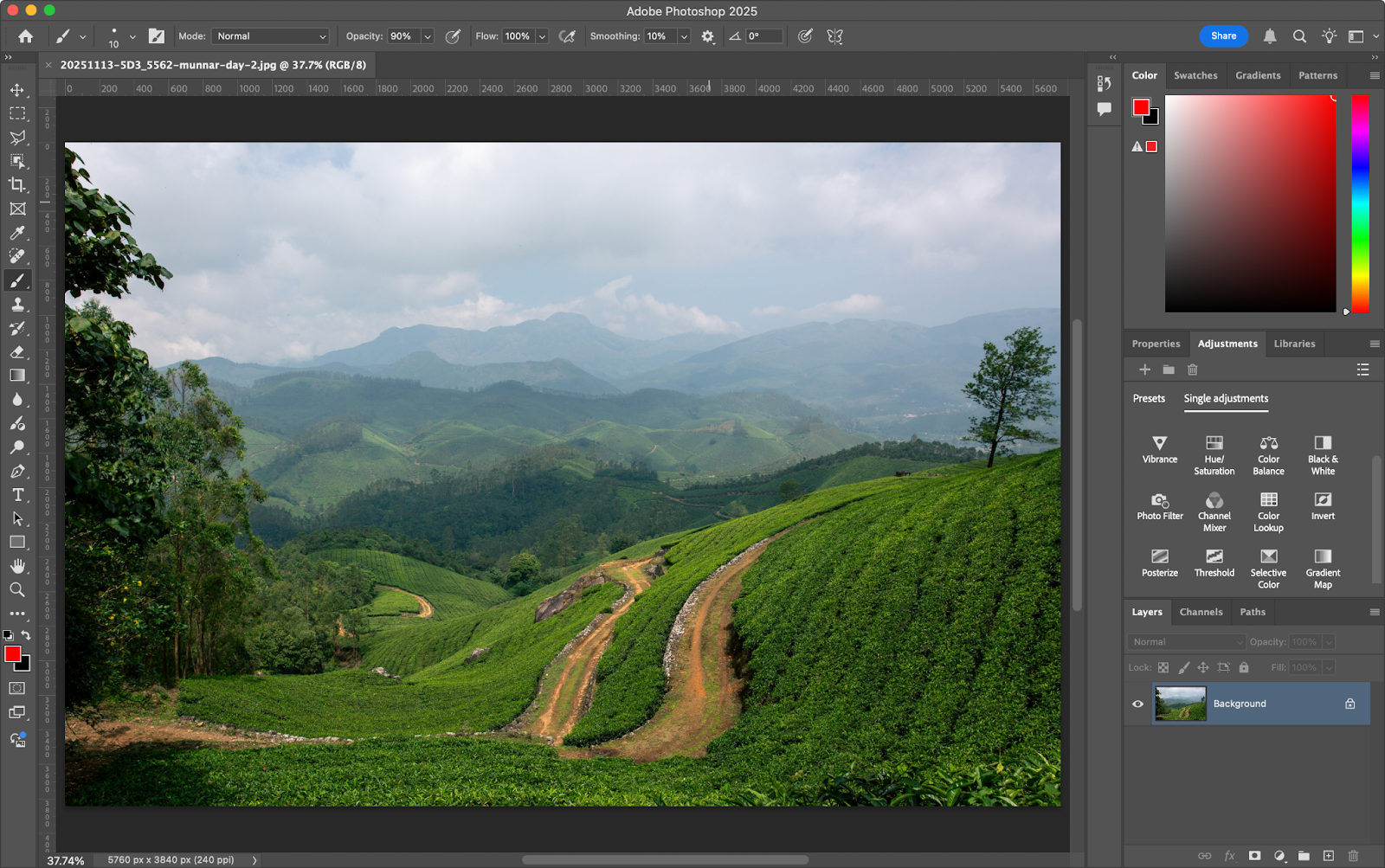Select the Eraser tool
Screen dimensions: 1385x868
tap(17, 352)
